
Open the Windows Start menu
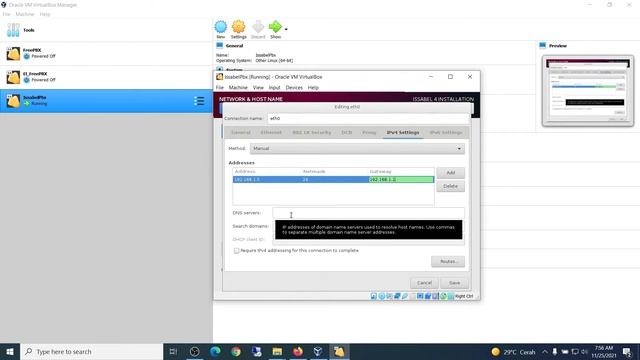coord(10,351)
